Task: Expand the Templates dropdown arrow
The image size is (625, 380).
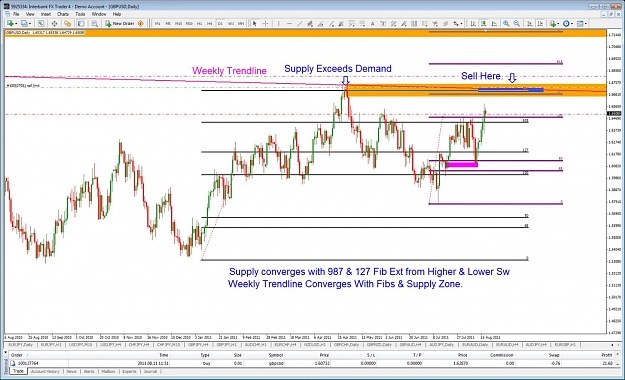Action: 586,24
